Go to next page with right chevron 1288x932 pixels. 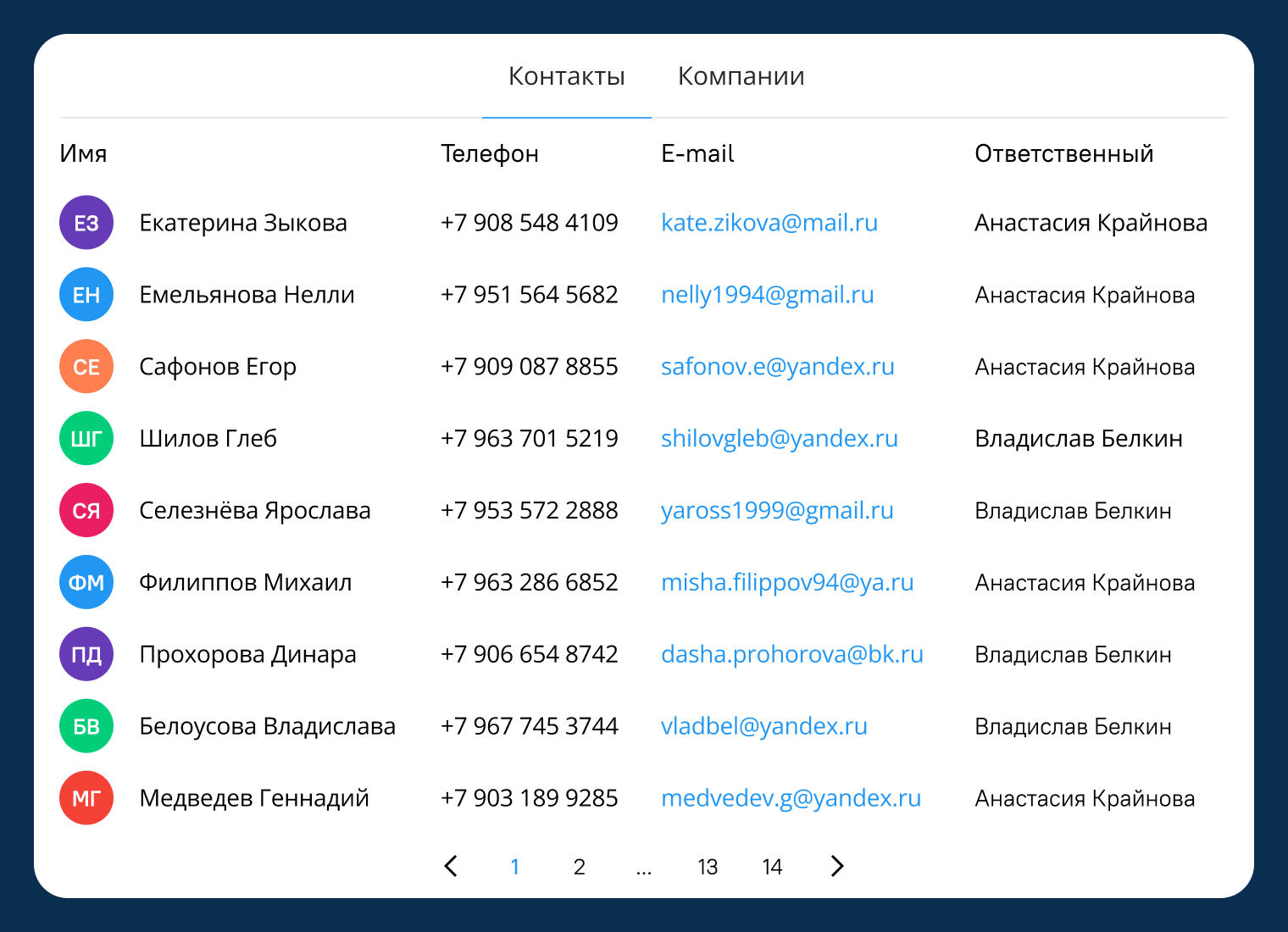pyautogui.click(x=837, y=866)
